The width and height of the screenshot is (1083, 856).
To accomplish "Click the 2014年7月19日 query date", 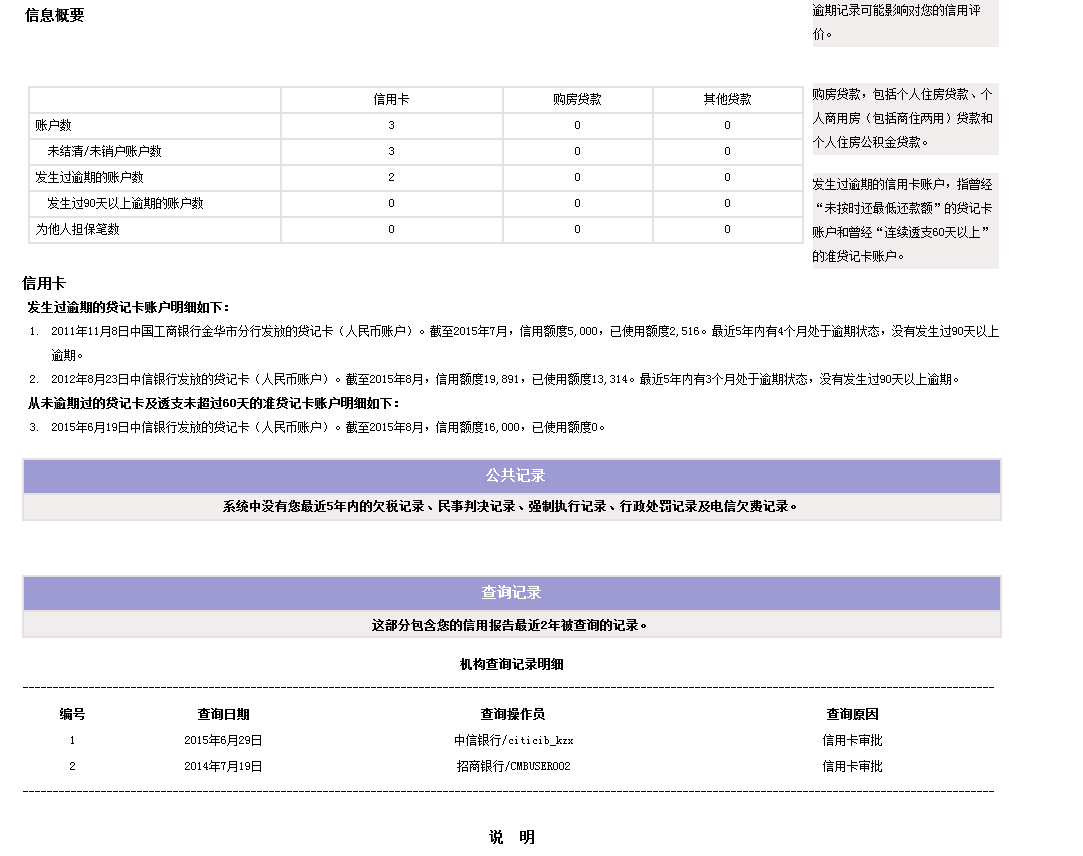I will pos(223,766).
